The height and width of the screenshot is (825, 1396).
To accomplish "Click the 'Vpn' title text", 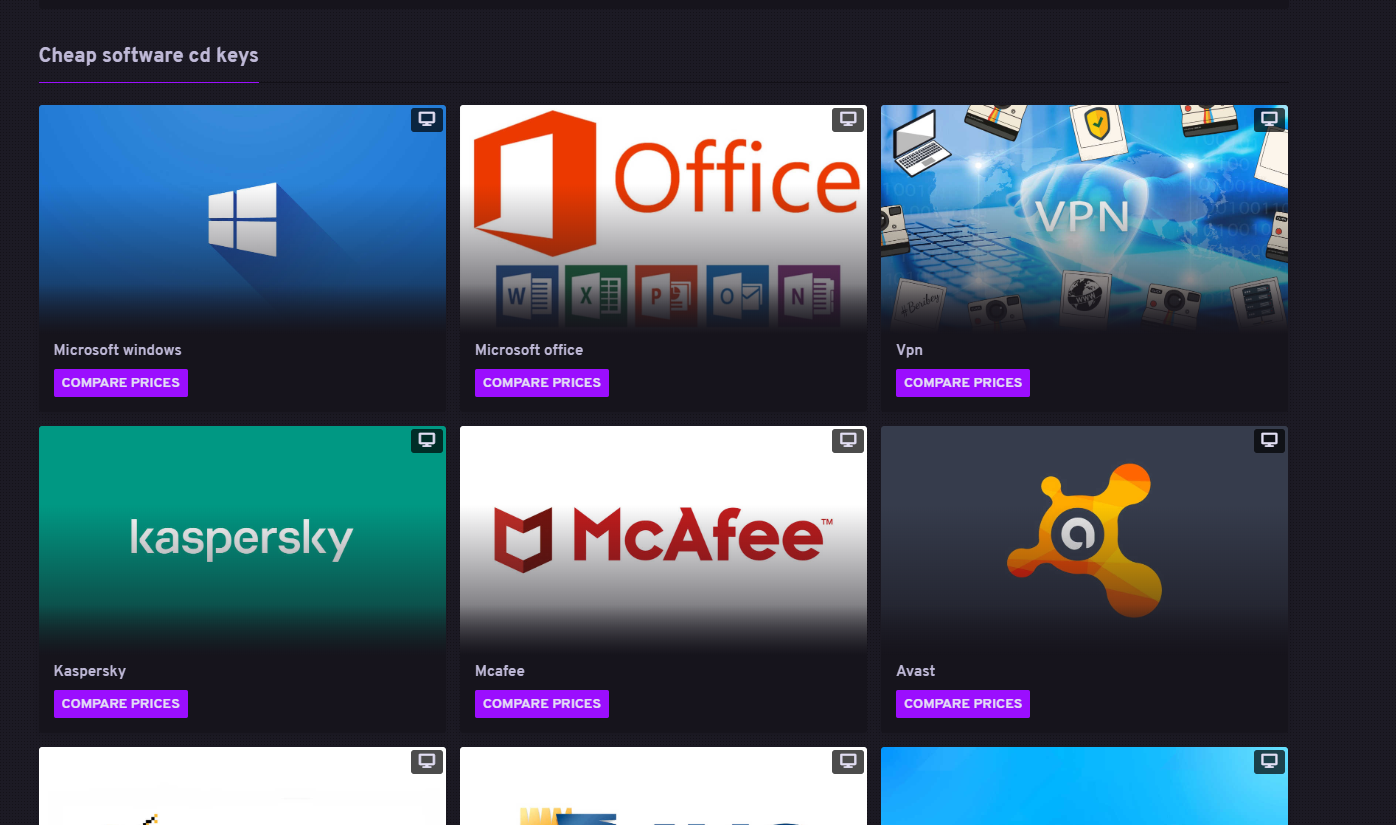I will pos(909,350).
